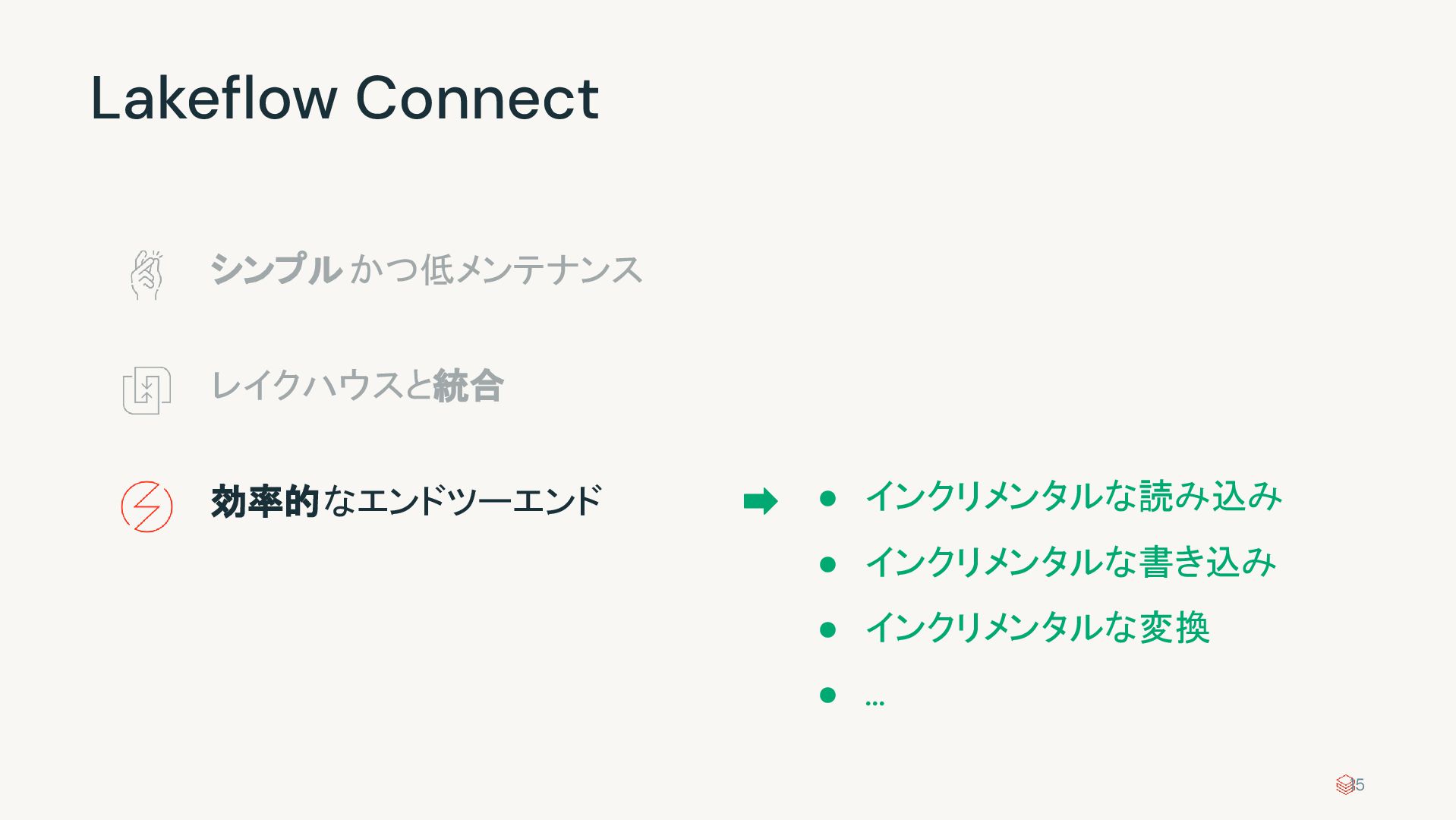The width and height of the screenshot is (1456, 820).
Task: Select the Lakeflow Connect slide title
Action: click(x=345, y=98)
